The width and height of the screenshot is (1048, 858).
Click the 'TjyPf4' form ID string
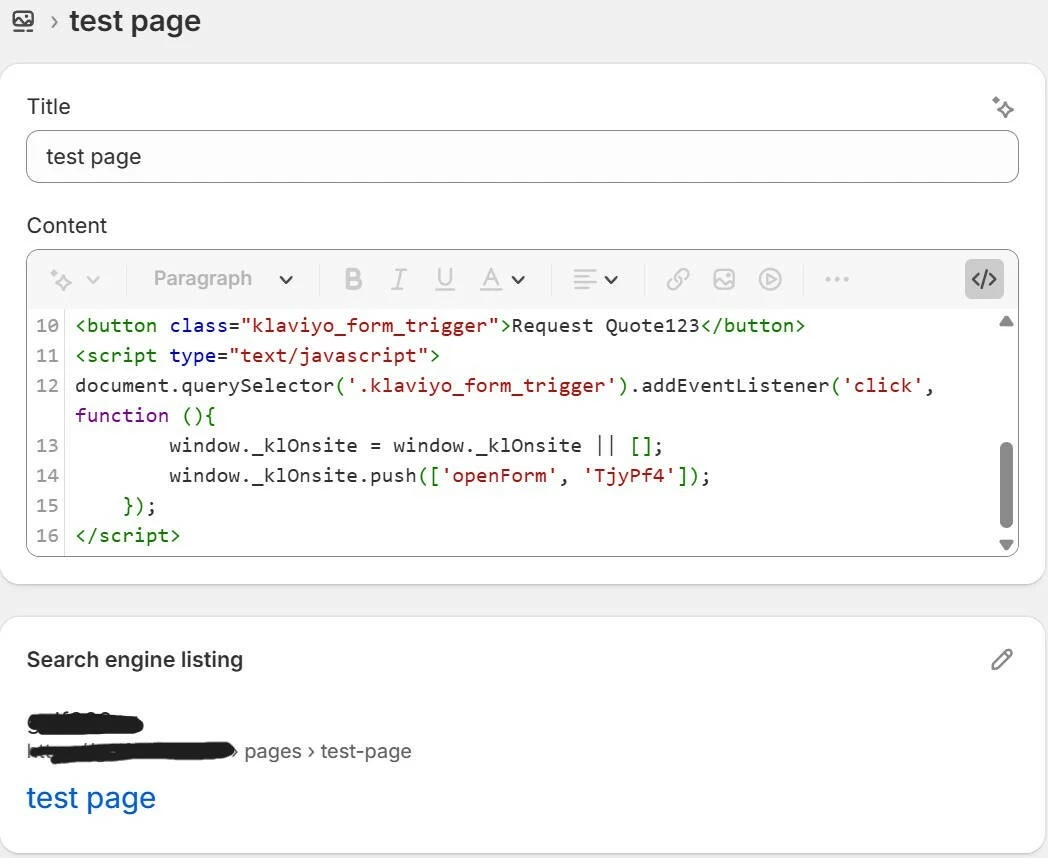coord(630,476)
